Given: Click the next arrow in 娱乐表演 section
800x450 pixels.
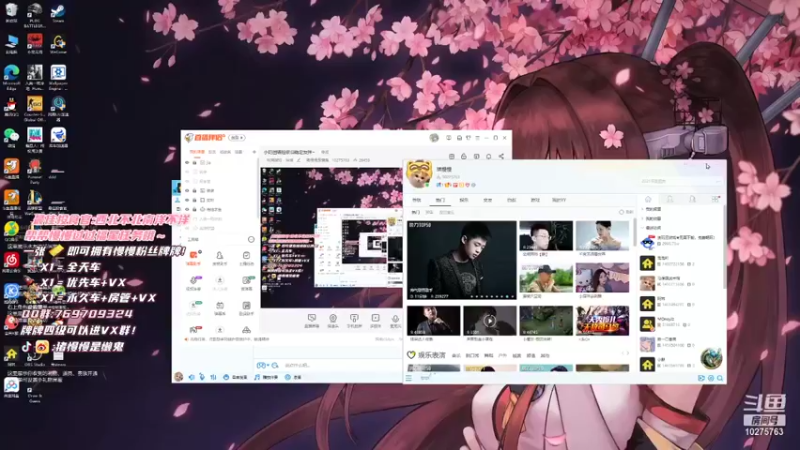Looking at the screenshot, I should (628, 354).
